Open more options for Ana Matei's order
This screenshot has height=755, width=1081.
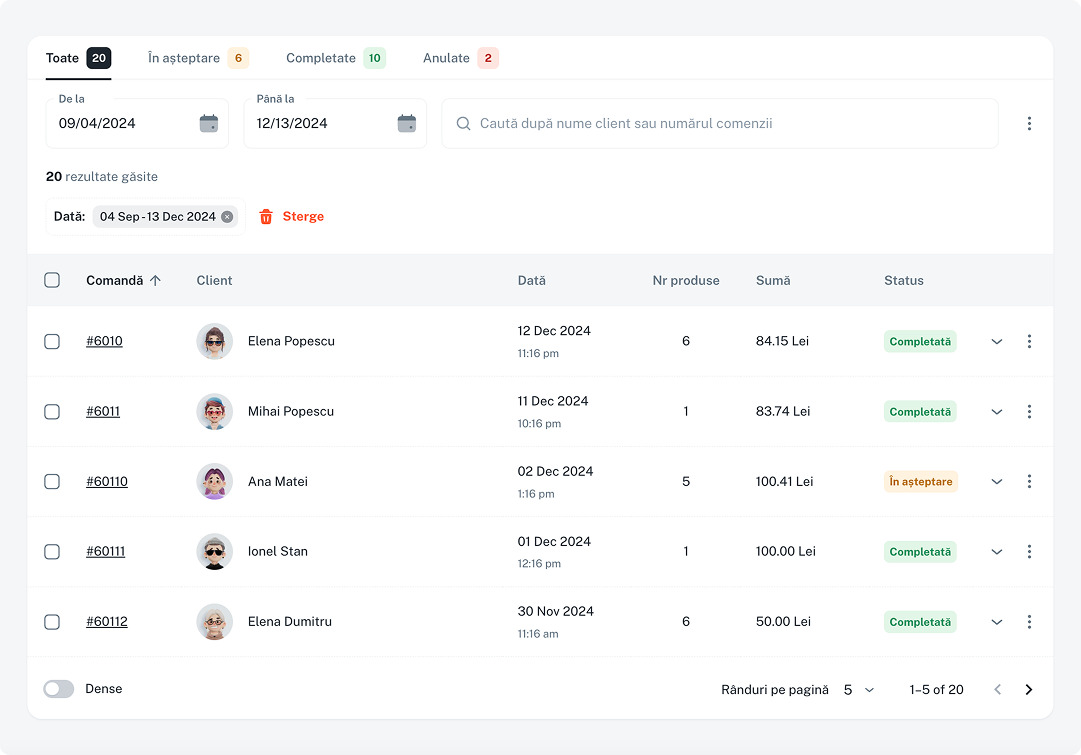coord(1029,481)
